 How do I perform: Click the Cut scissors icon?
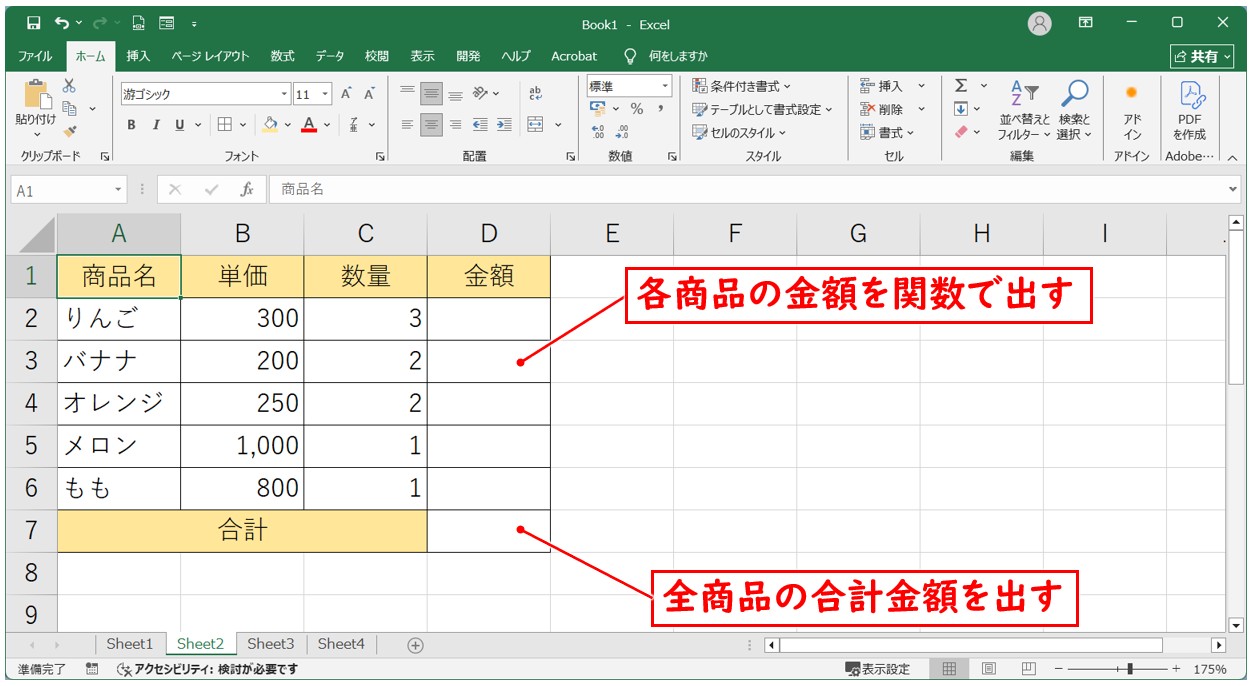(69, 86)
